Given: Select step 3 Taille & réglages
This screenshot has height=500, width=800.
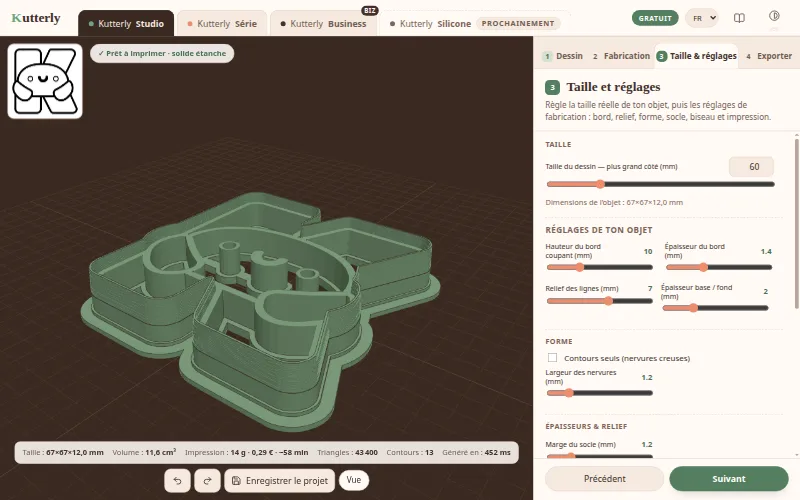Looking at the screenshot, I should (696, 56).
